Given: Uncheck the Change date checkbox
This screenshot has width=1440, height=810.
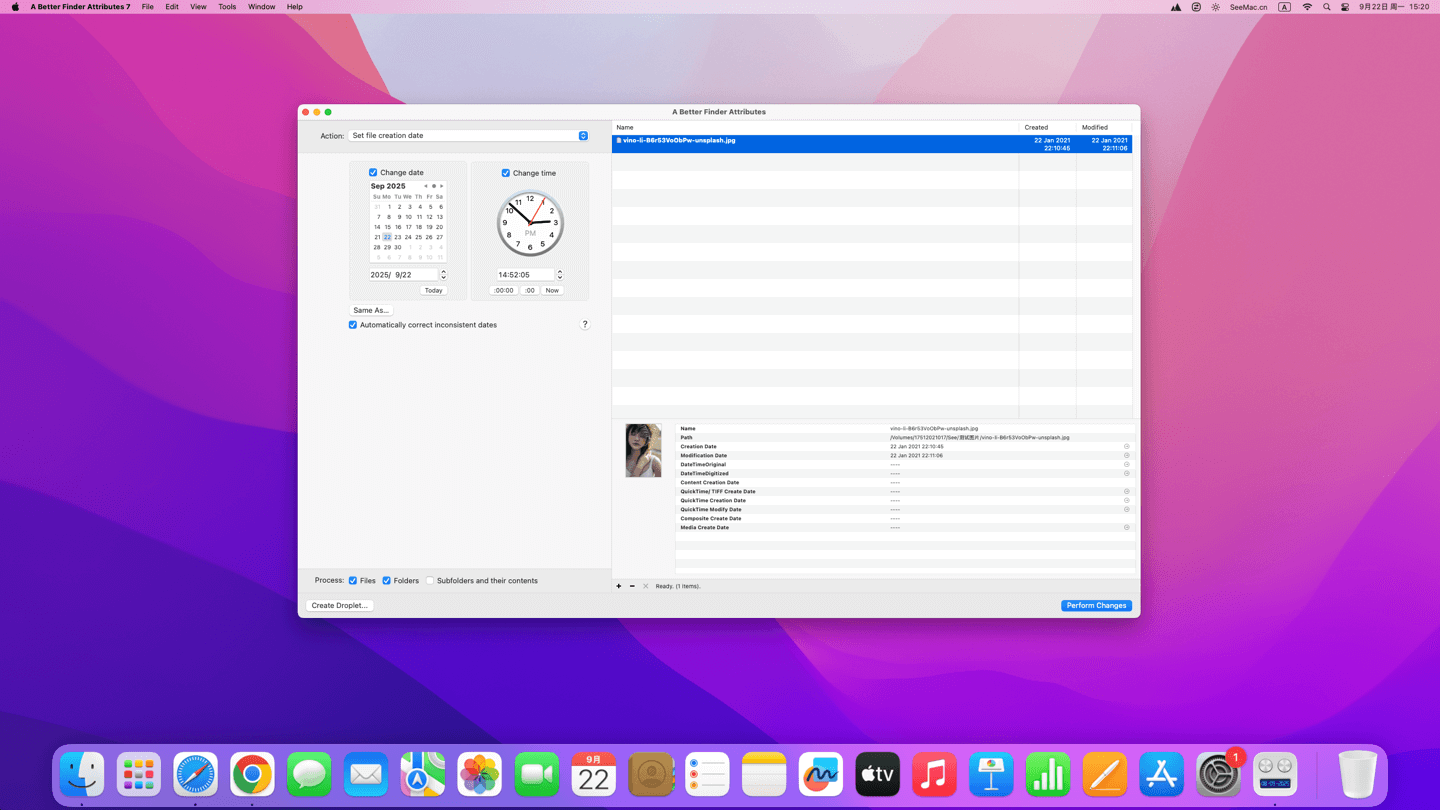Looking at the screenshot, I should 374,173.
